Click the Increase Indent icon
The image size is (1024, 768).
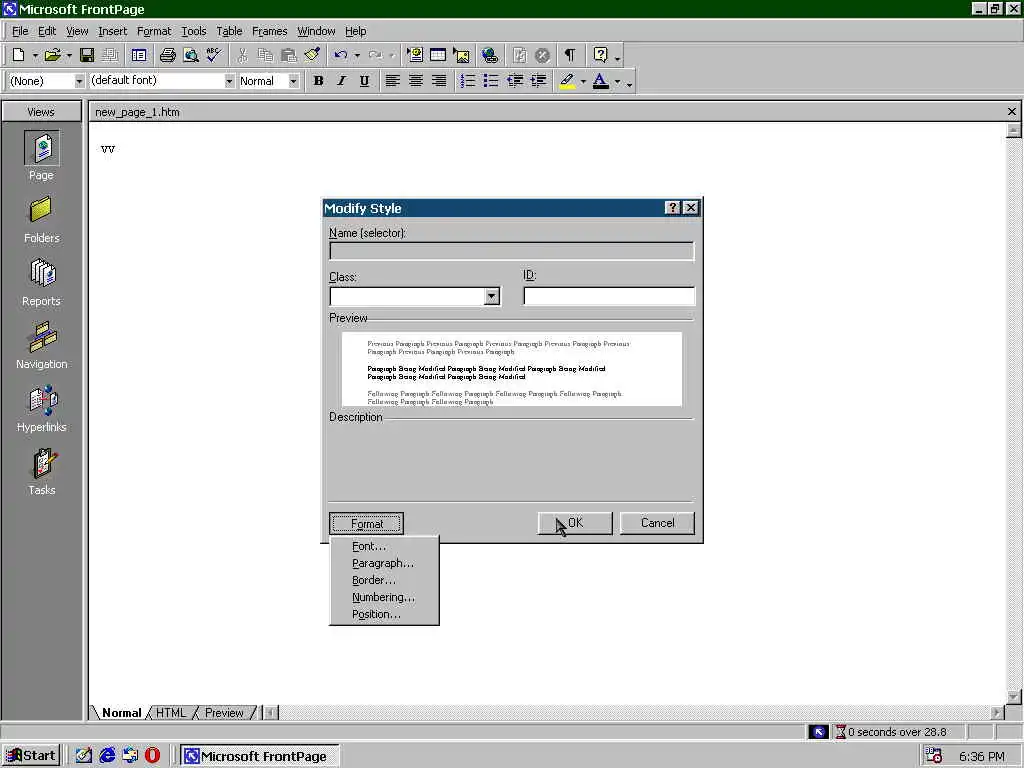click(538, 81)
